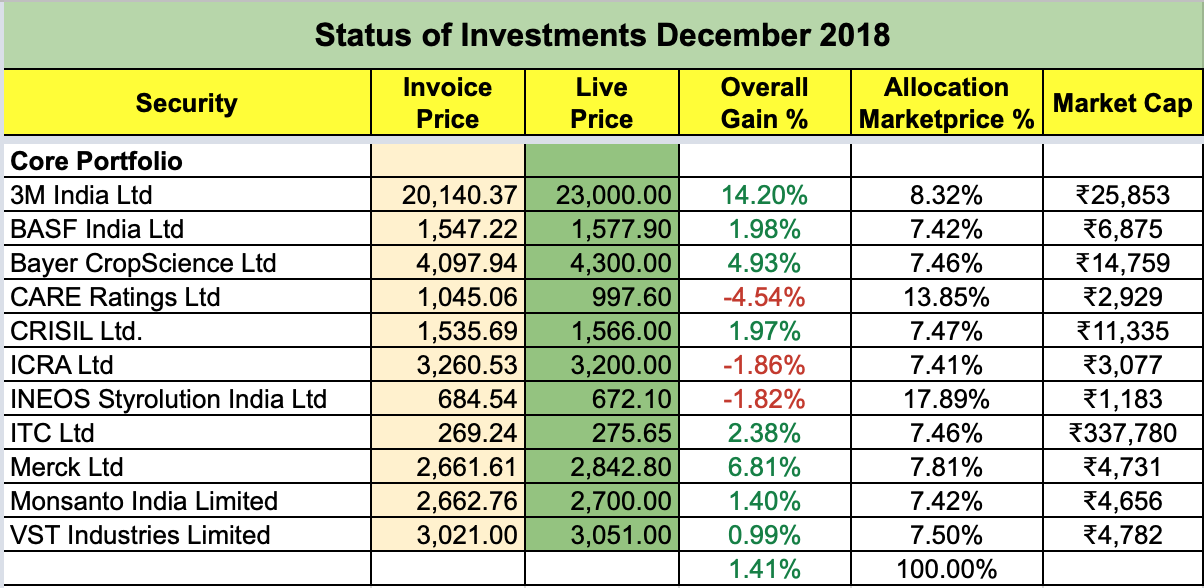This screenshot has height=588, width=1204.
Task: Select the Invoice Price column header
Action: coord(447,103)
